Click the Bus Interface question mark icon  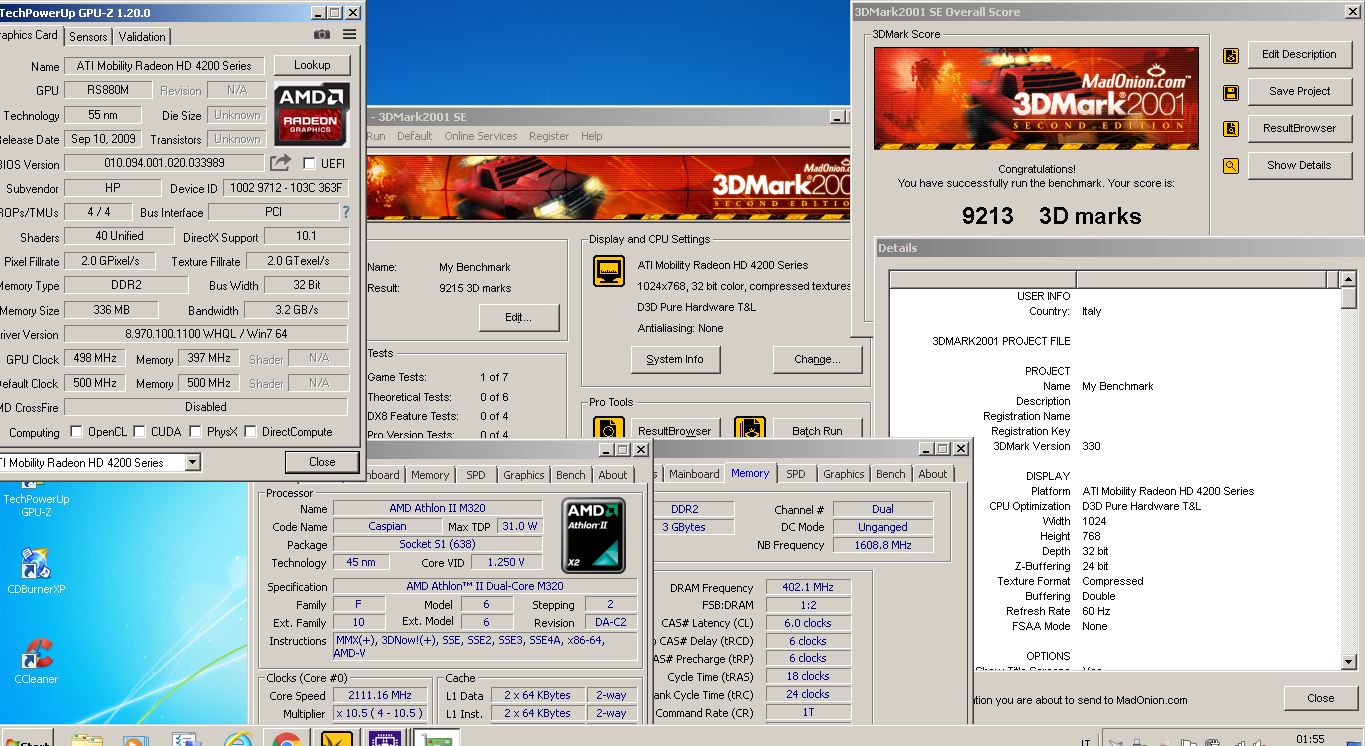pos(346,212)
